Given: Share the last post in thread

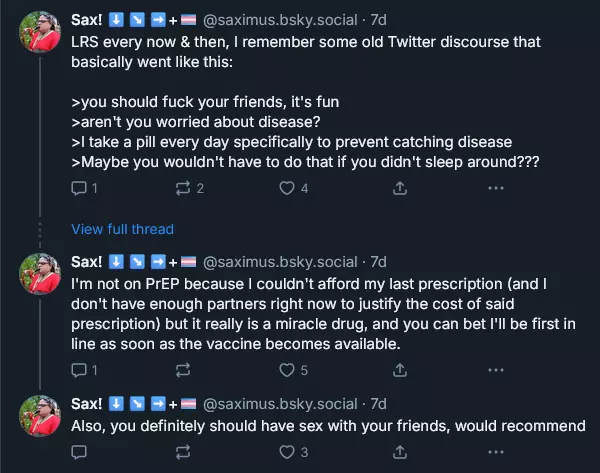Looking at the screenshot, I should point(399,453).
